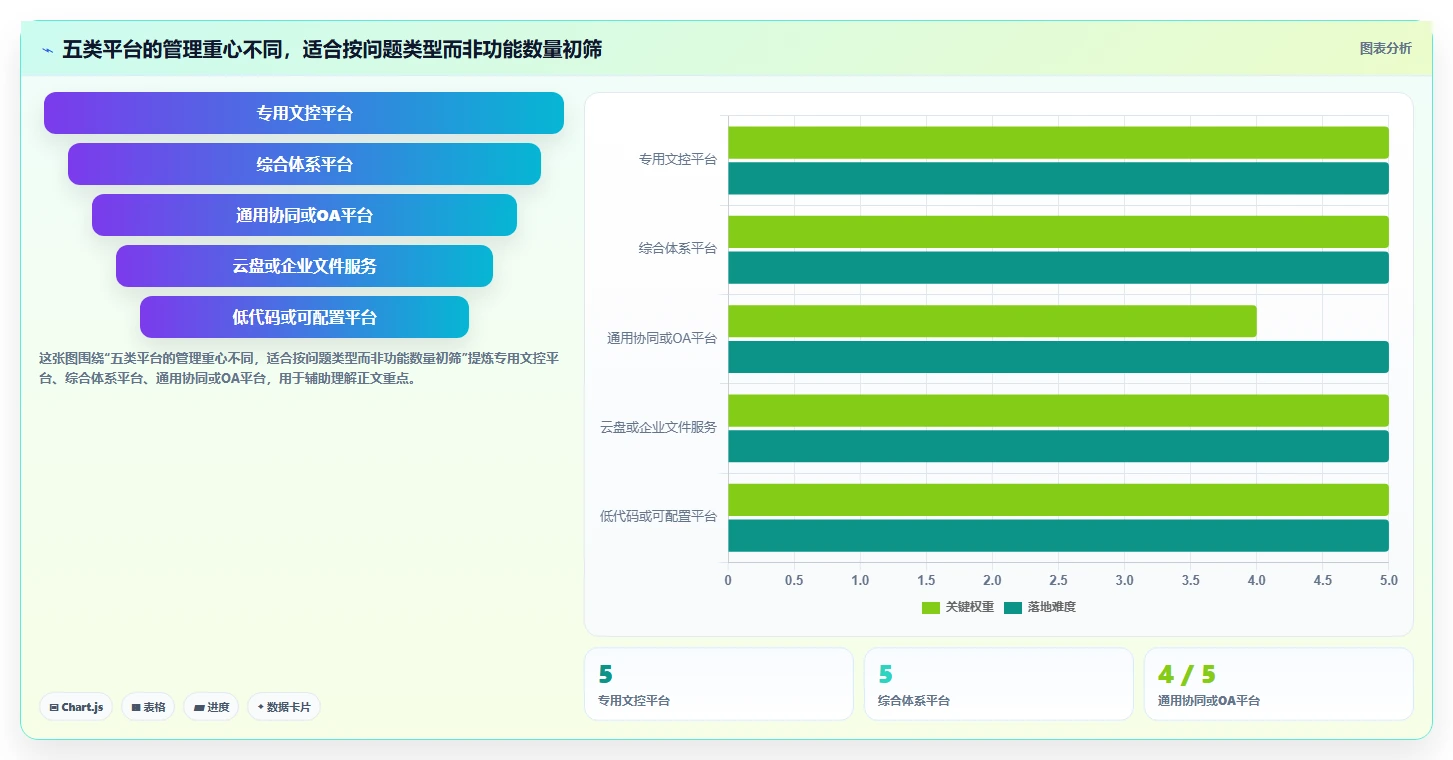Viewport: 1453px width, 760px height.
Task: Open the 综合体系平台 data card showing 5
Action: click(999, 684)
